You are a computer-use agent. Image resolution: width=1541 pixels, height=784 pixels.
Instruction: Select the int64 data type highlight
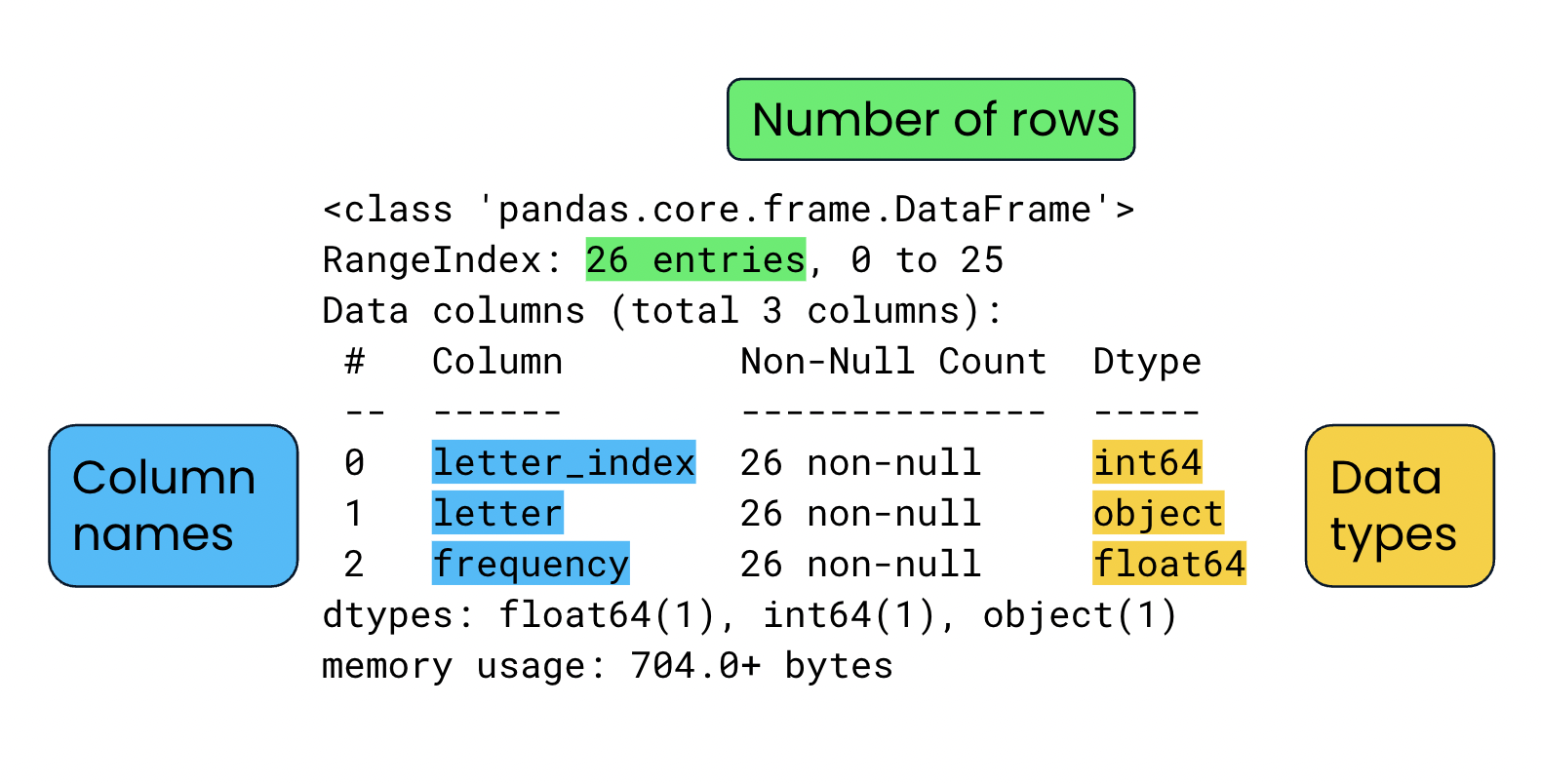(x=1147, y=462)
